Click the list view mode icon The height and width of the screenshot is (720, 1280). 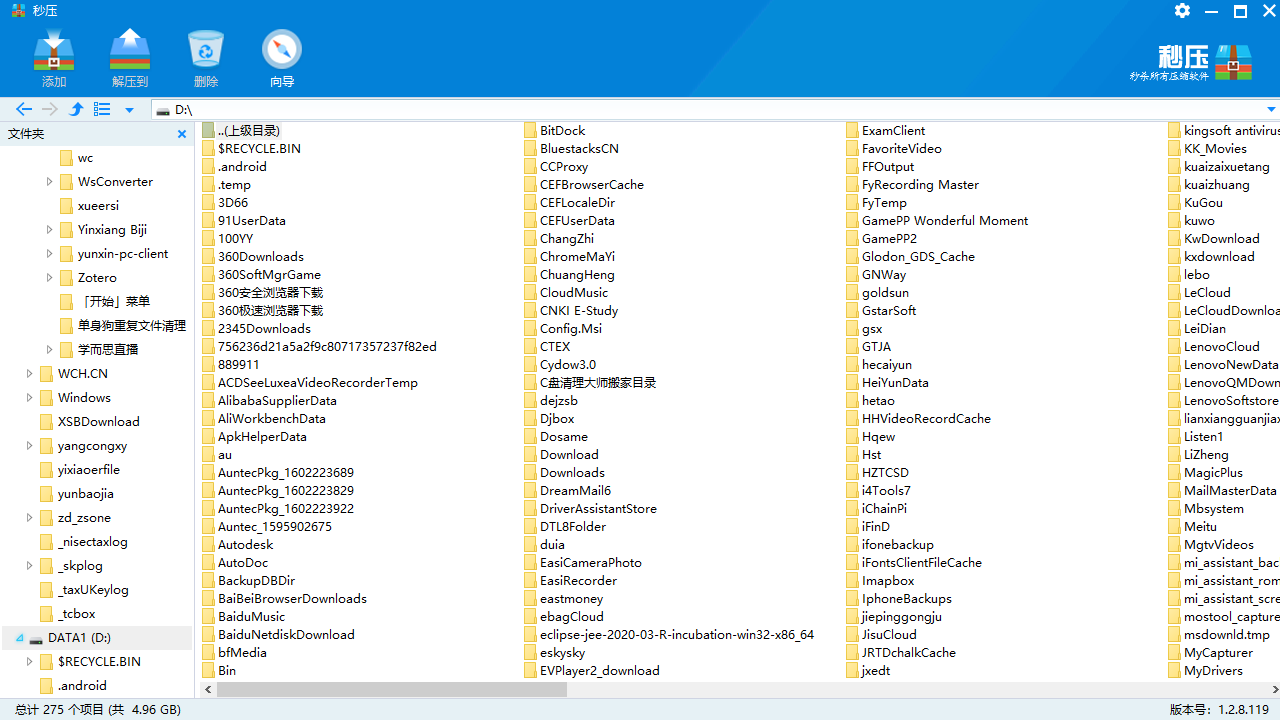[102, 109]
